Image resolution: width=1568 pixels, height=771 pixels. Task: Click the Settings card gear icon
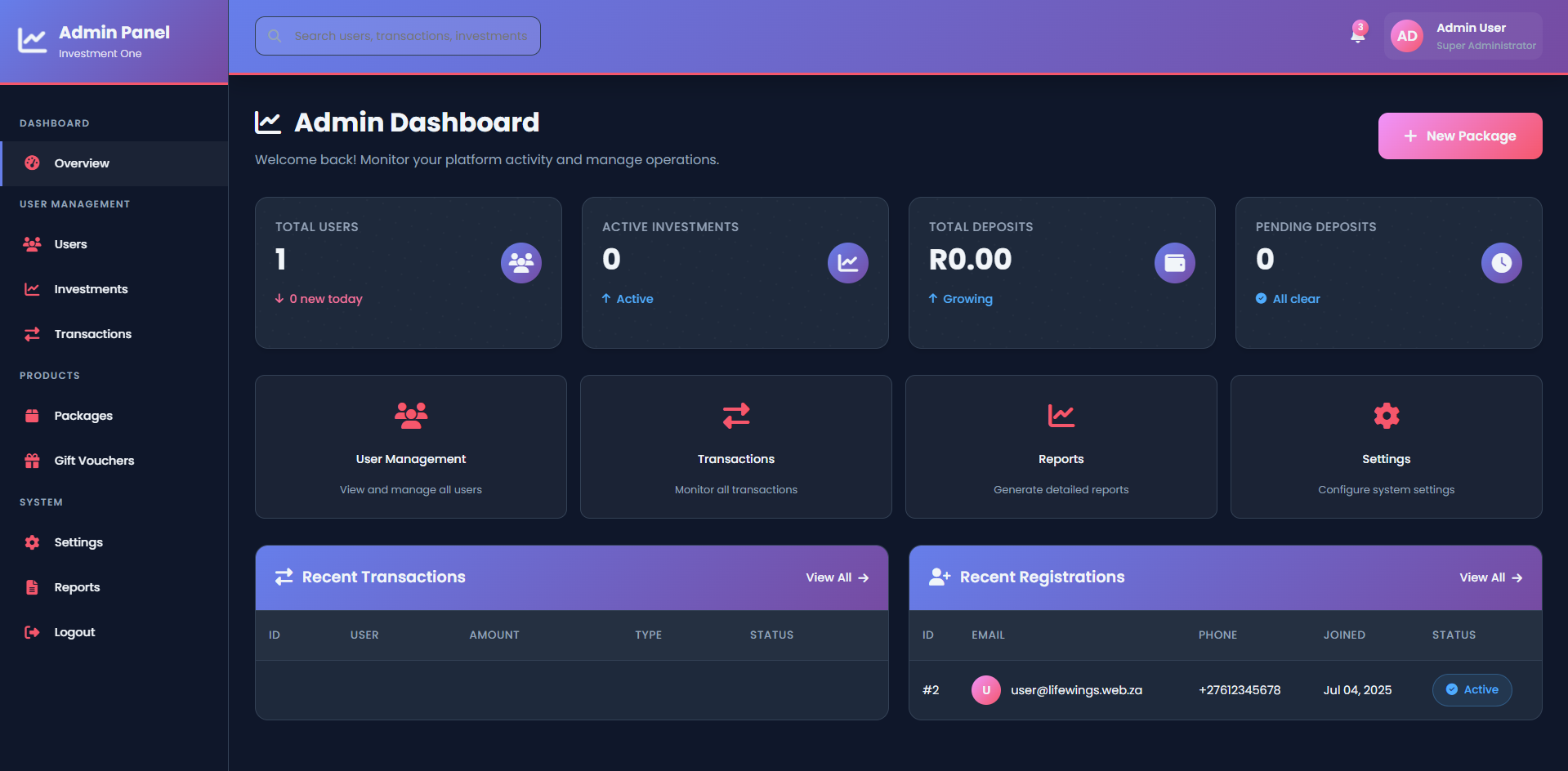[x=1387, y=416]
